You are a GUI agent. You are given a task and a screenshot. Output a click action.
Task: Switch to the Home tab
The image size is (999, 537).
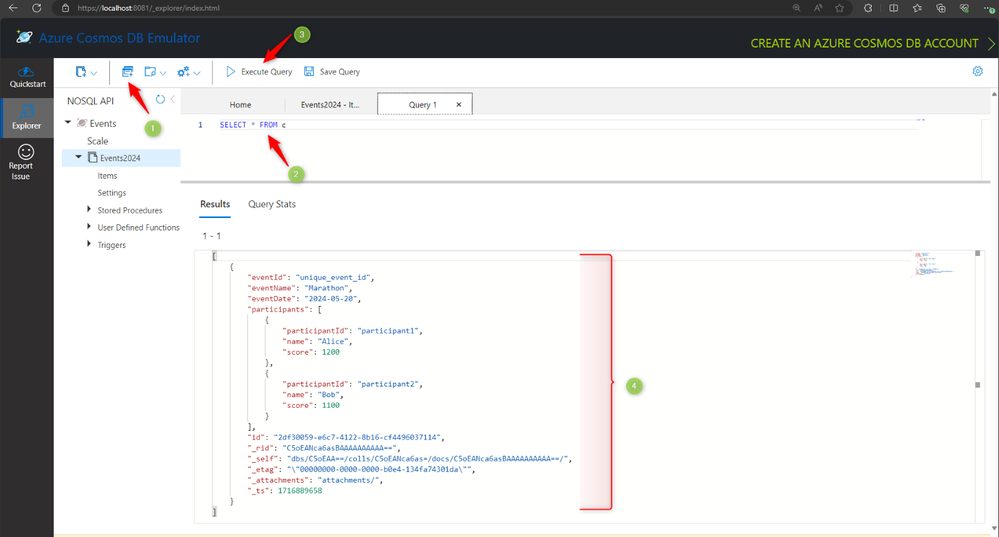pos(240,104)
